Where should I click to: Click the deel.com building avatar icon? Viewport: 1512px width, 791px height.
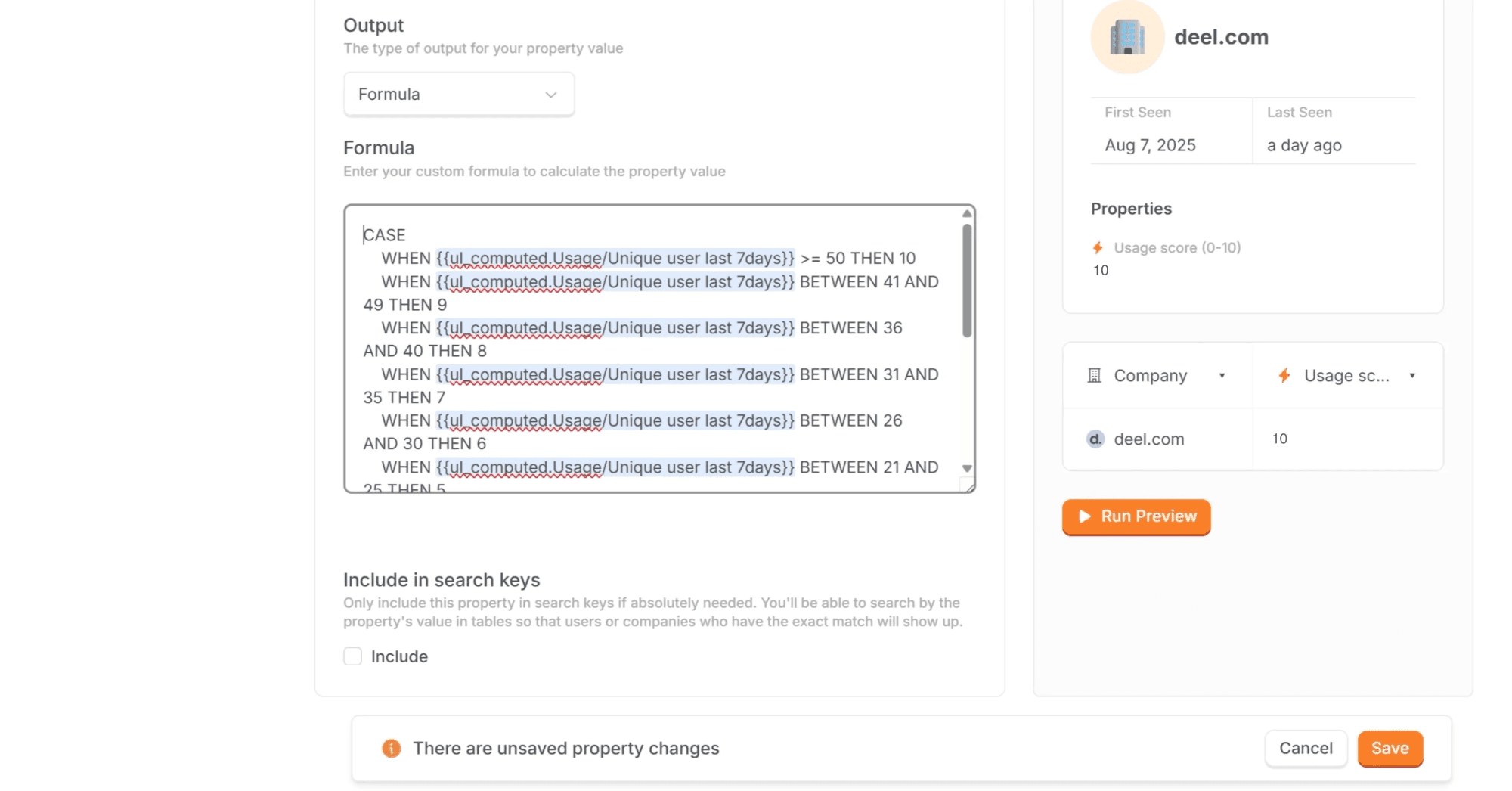(1127, 37)
